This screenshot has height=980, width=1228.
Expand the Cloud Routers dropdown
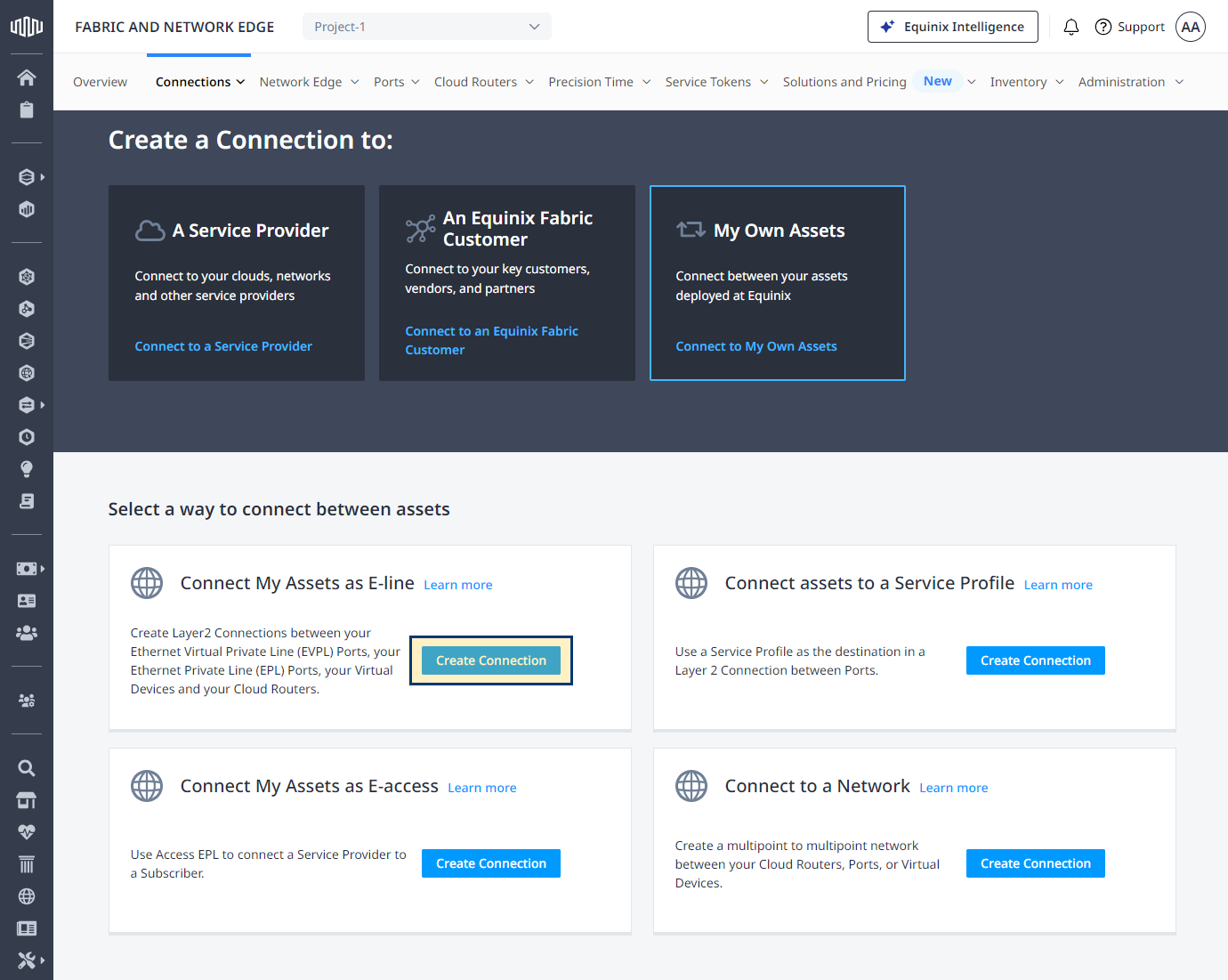point(483,82)
